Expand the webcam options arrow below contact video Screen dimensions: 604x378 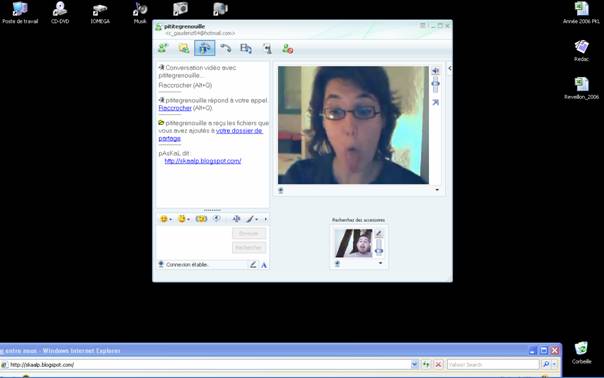pos(437,190)
